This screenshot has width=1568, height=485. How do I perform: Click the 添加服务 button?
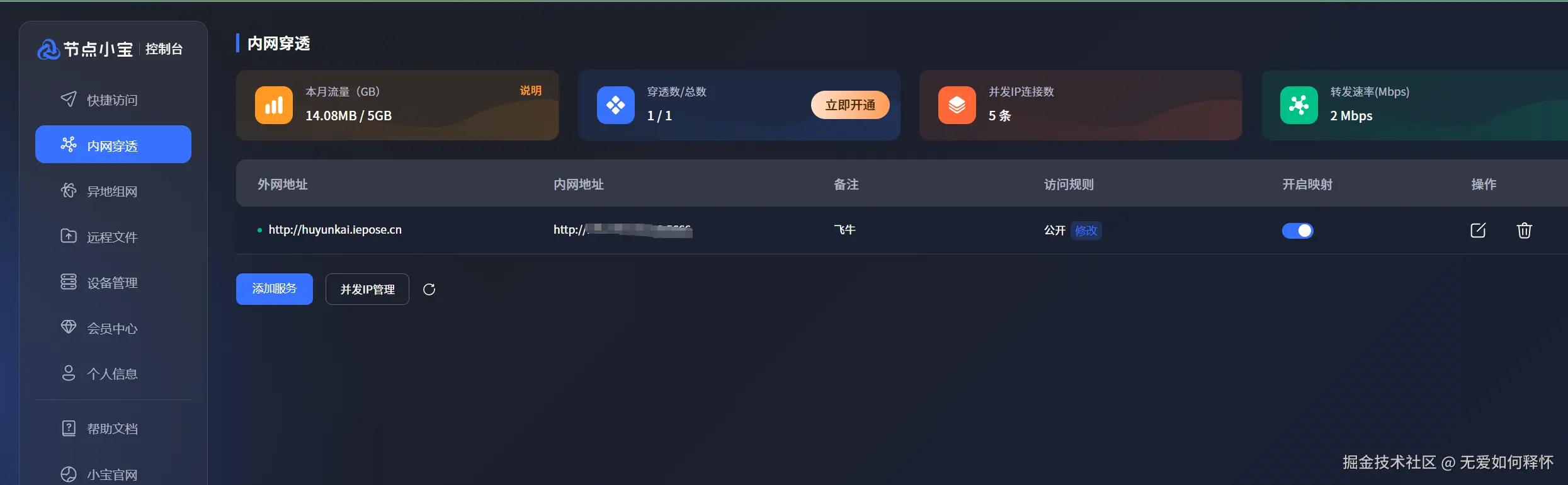tap(275, 289)
